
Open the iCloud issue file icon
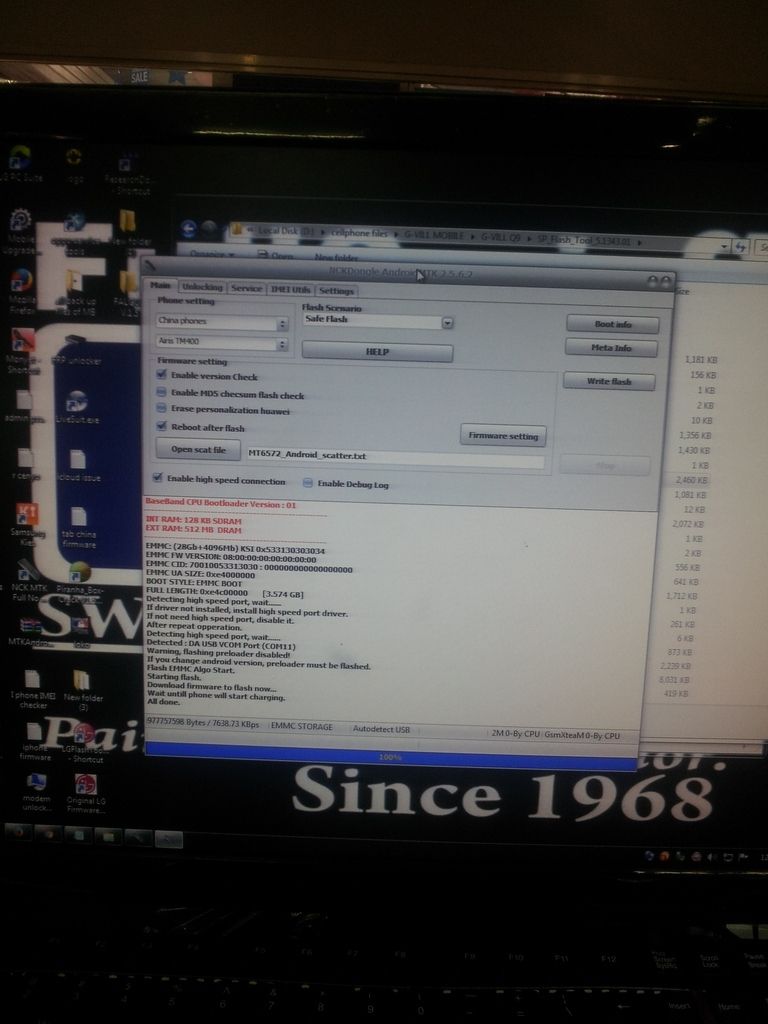(77, 460)
